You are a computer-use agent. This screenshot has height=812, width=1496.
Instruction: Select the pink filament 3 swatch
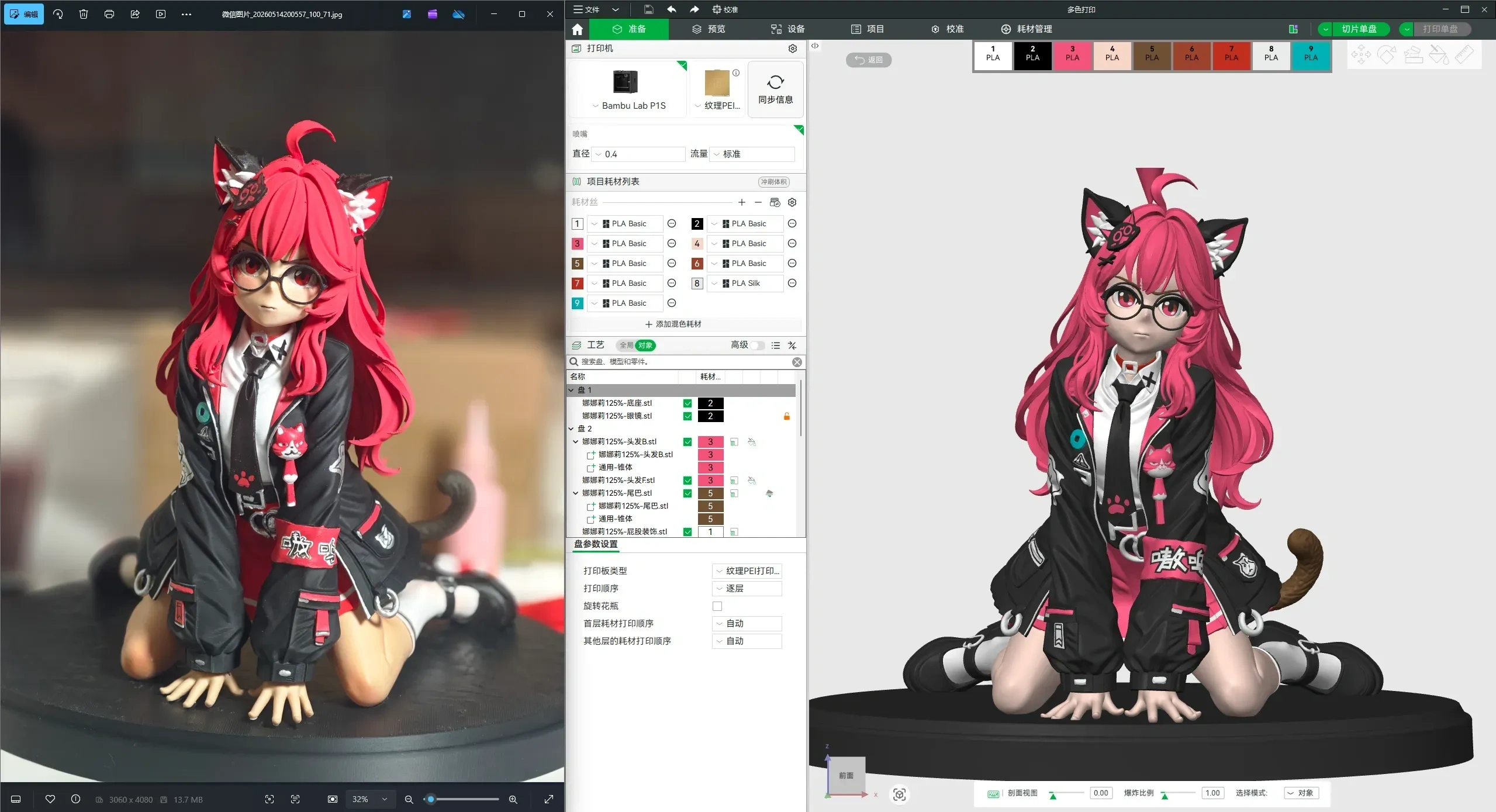[1072, 56]
